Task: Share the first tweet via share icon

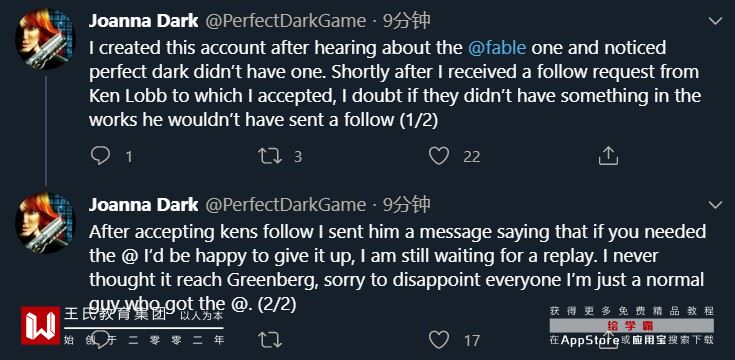Action: point(608,156)
